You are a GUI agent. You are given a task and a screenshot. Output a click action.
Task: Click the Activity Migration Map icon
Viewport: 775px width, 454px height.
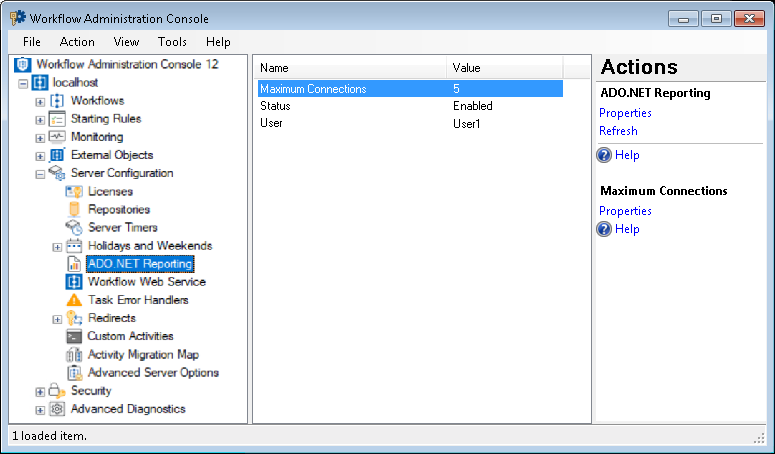coord(73,355)
